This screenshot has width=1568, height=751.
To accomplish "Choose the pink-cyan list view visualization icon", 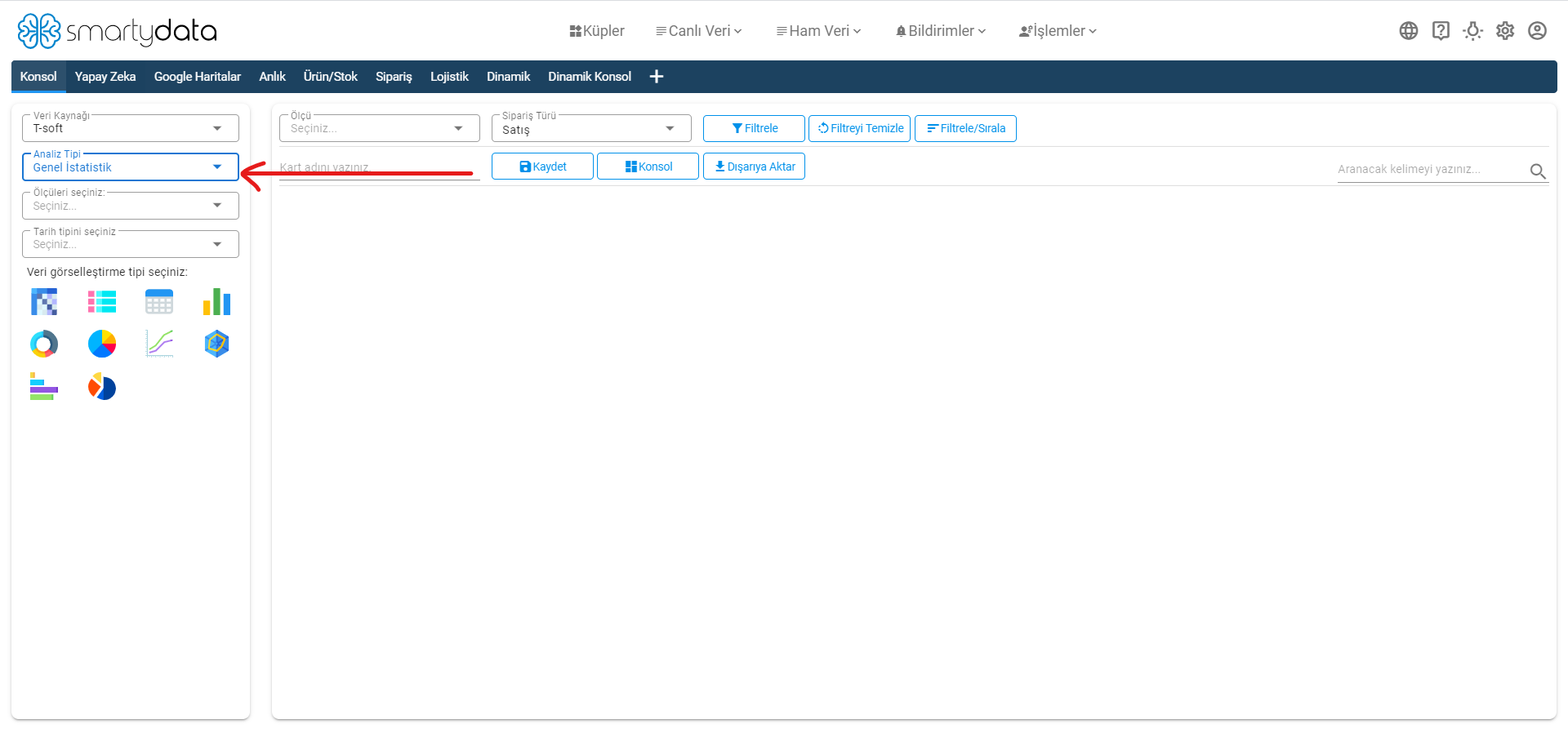I will click(102, 302).
